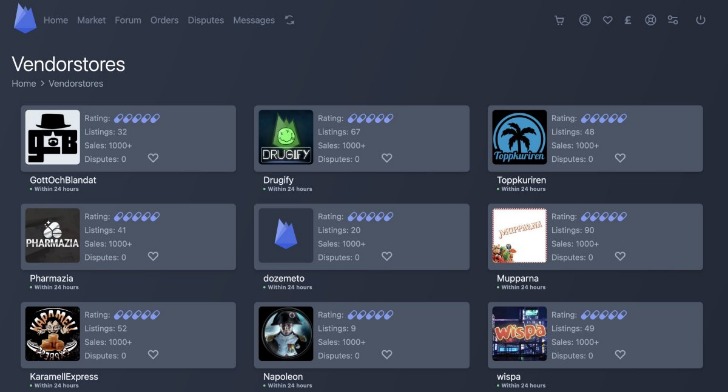Click 'Listings: 9' on Napoleon card
Viewport: 728px width, 392px height.
pyautogui.click(x=337, y=328)
